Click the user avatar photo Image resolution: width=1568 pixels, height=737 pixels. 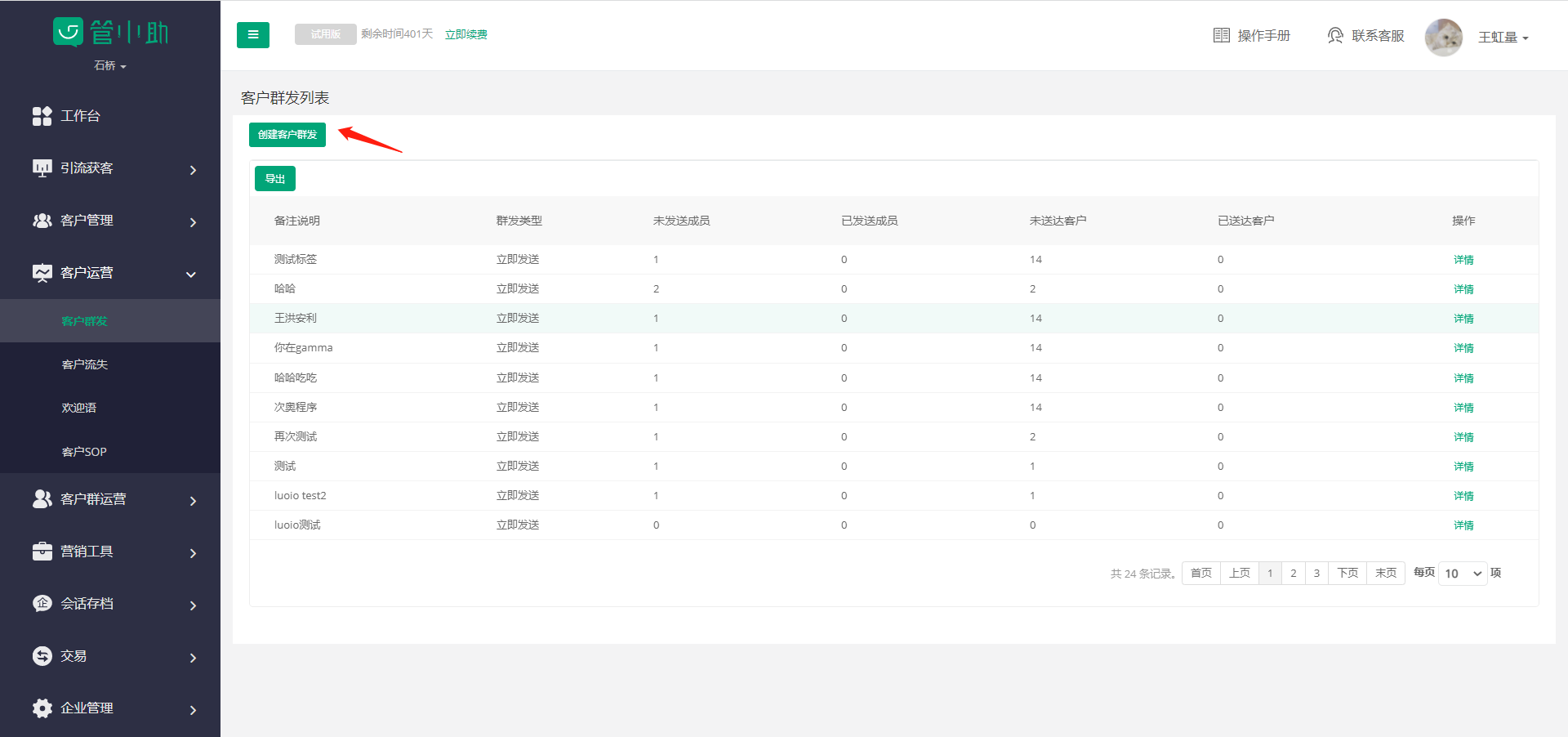(1444, 37)
